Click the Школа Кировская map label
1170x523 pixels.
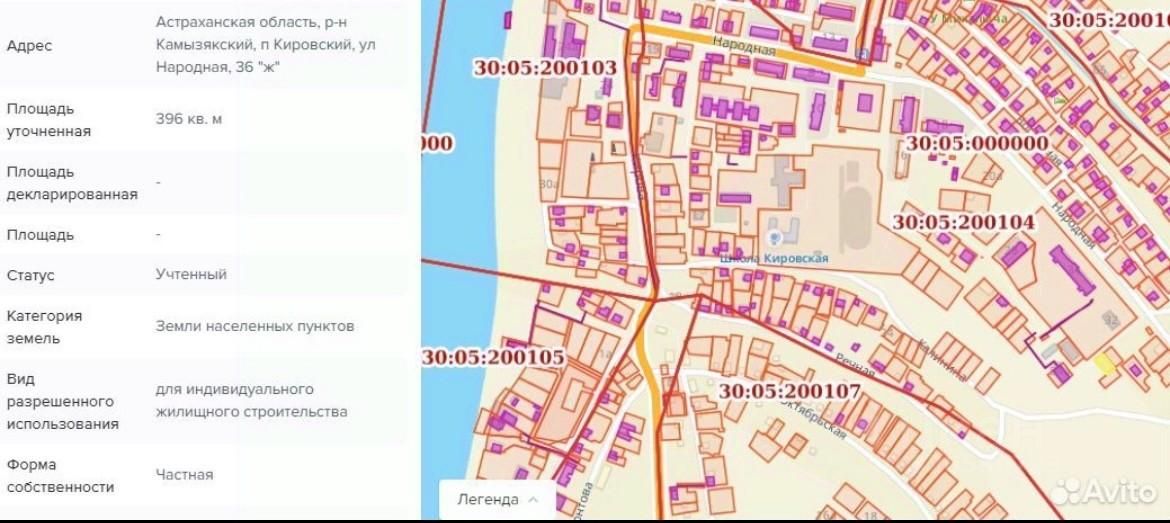[x=775, y=258]
